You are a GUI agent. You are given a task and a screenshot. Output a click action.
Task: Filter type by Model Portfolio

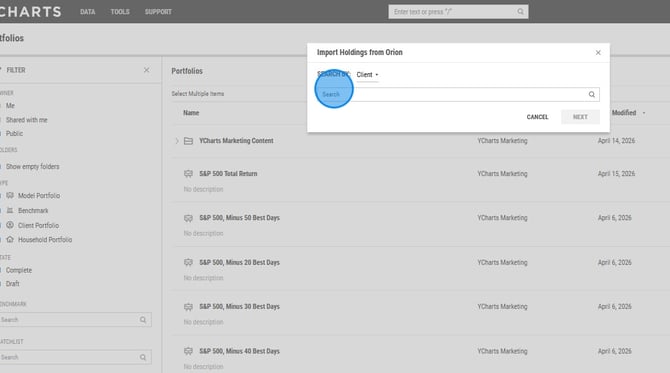coord(39,196)
